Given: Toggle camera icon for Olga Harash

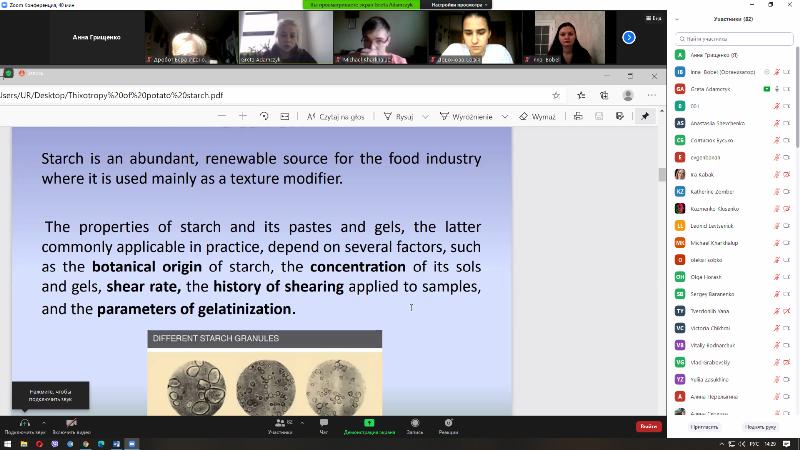Looking at the screenshot, I should [787, 277].
